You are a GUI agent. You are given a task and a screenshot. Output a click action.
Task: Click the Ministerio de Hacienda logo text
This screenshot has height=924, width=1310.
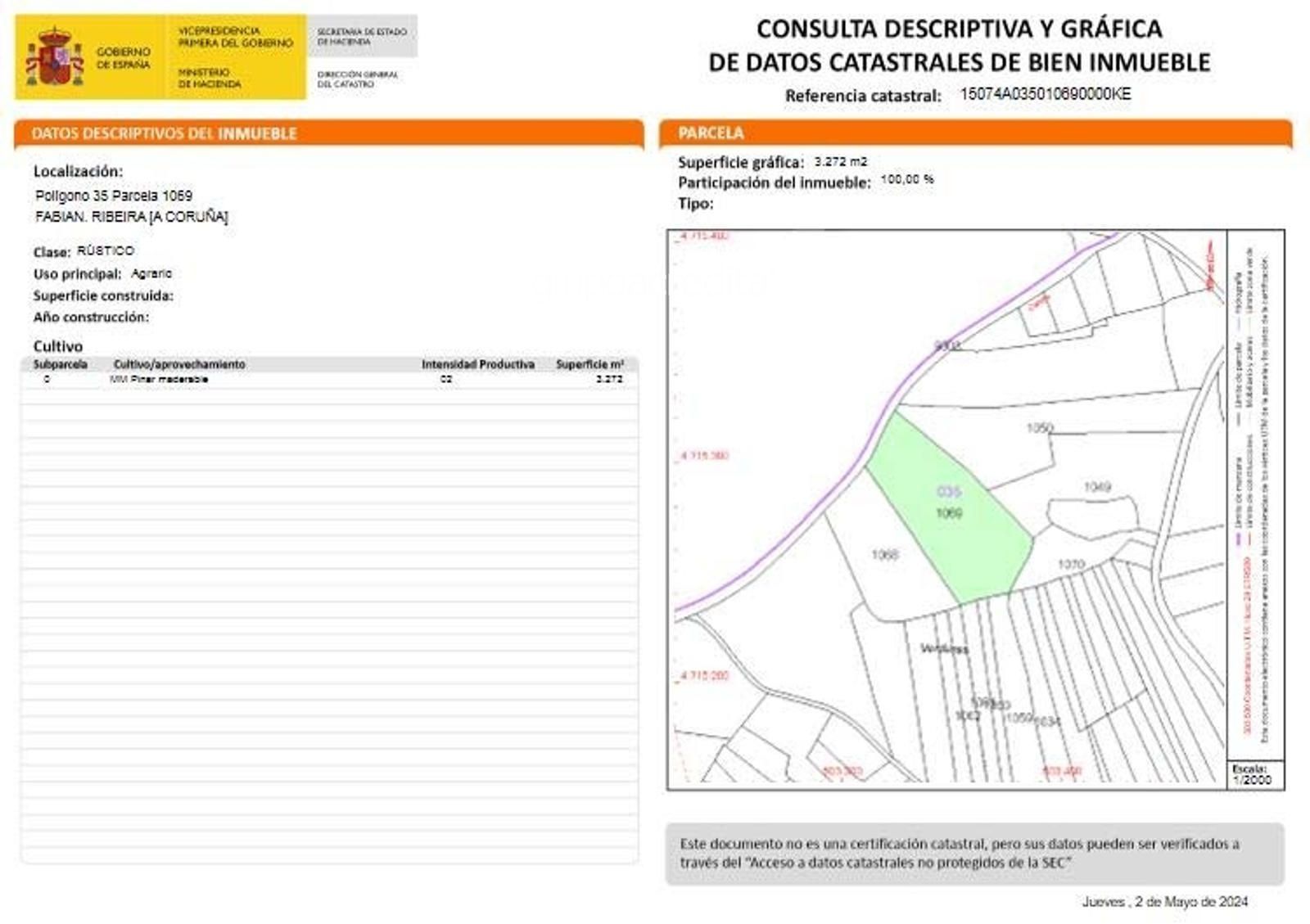210,78
